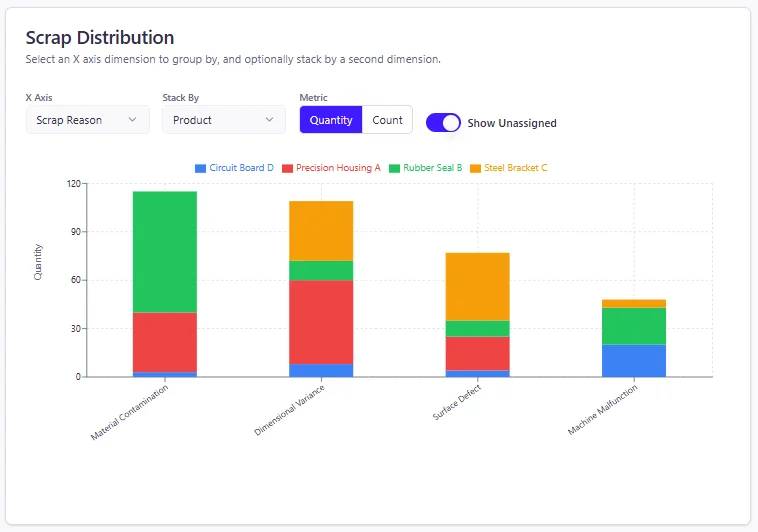Click the X Axis field label
Screen dimensions: 758x532
(39, 98)
